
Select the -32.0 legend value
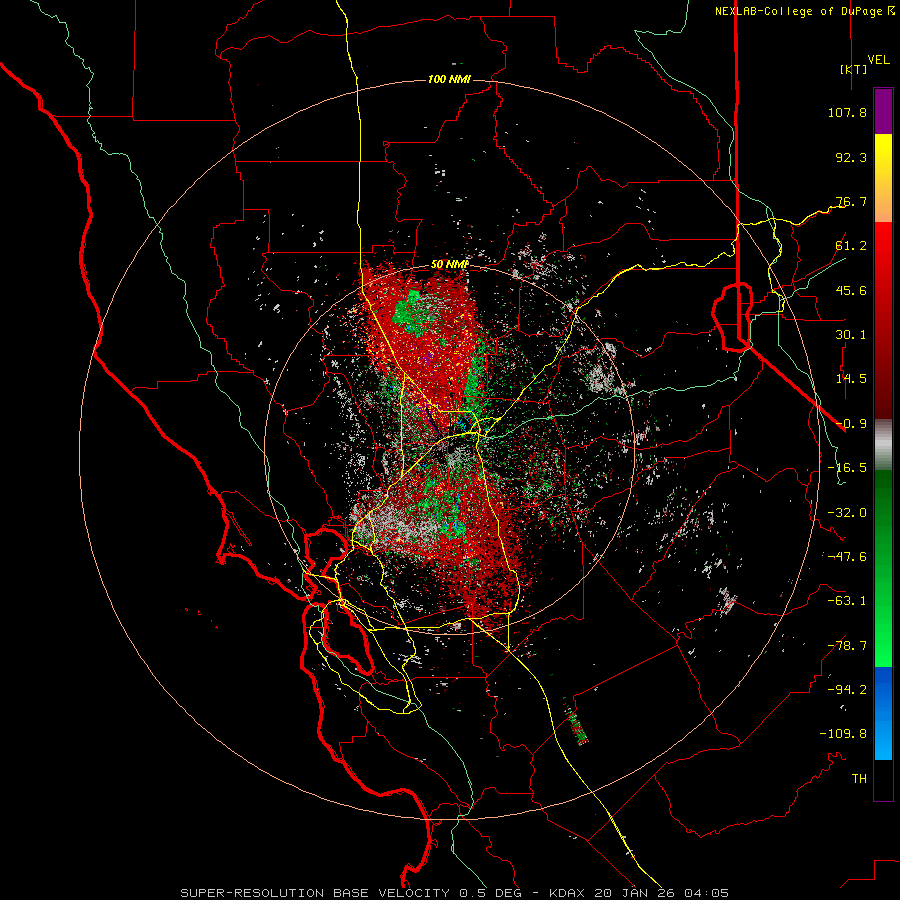[x=847, y=513]
